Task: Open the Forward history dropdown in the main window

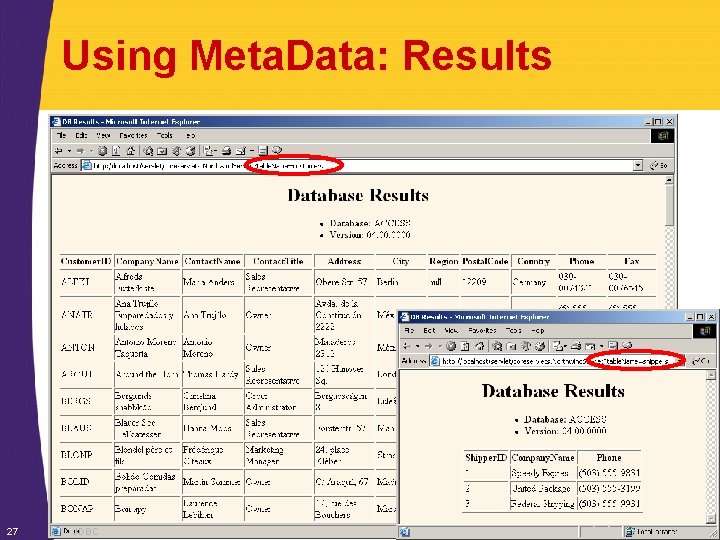Action: pyautogui.click(x=91, y=151)
